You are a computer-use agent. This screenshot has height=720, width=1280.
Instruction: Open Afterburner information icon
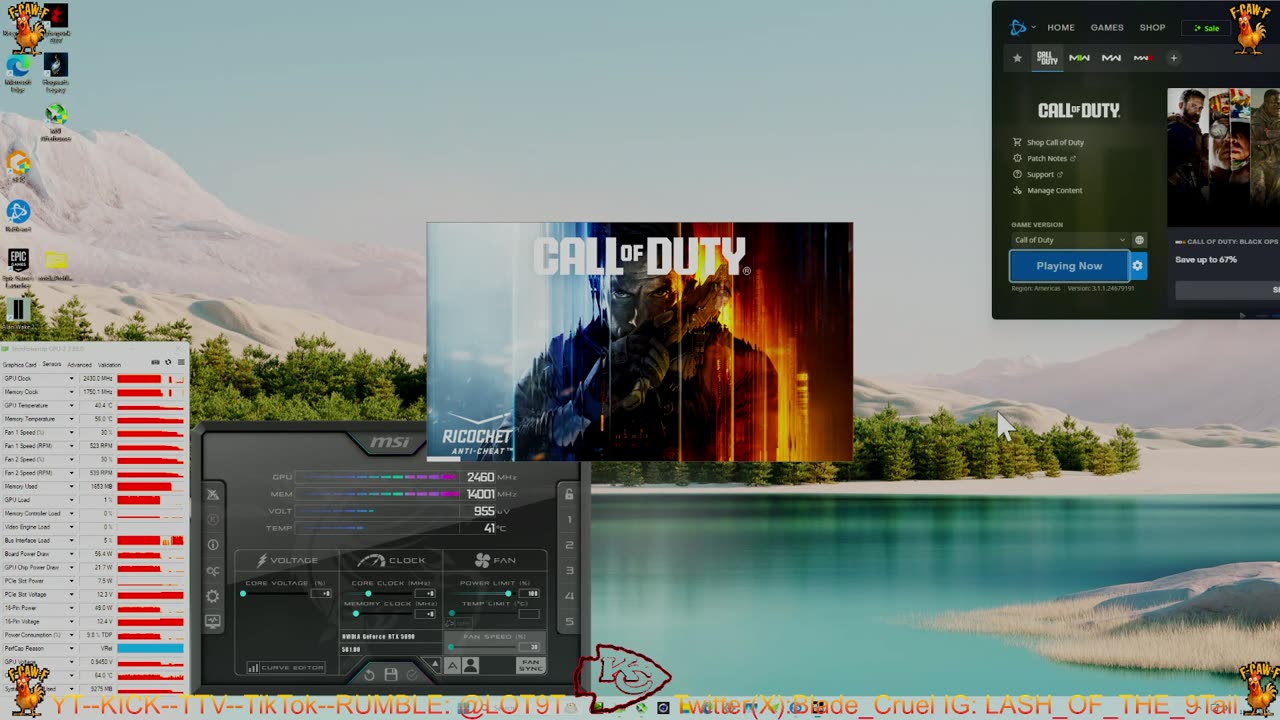[213, 545]
